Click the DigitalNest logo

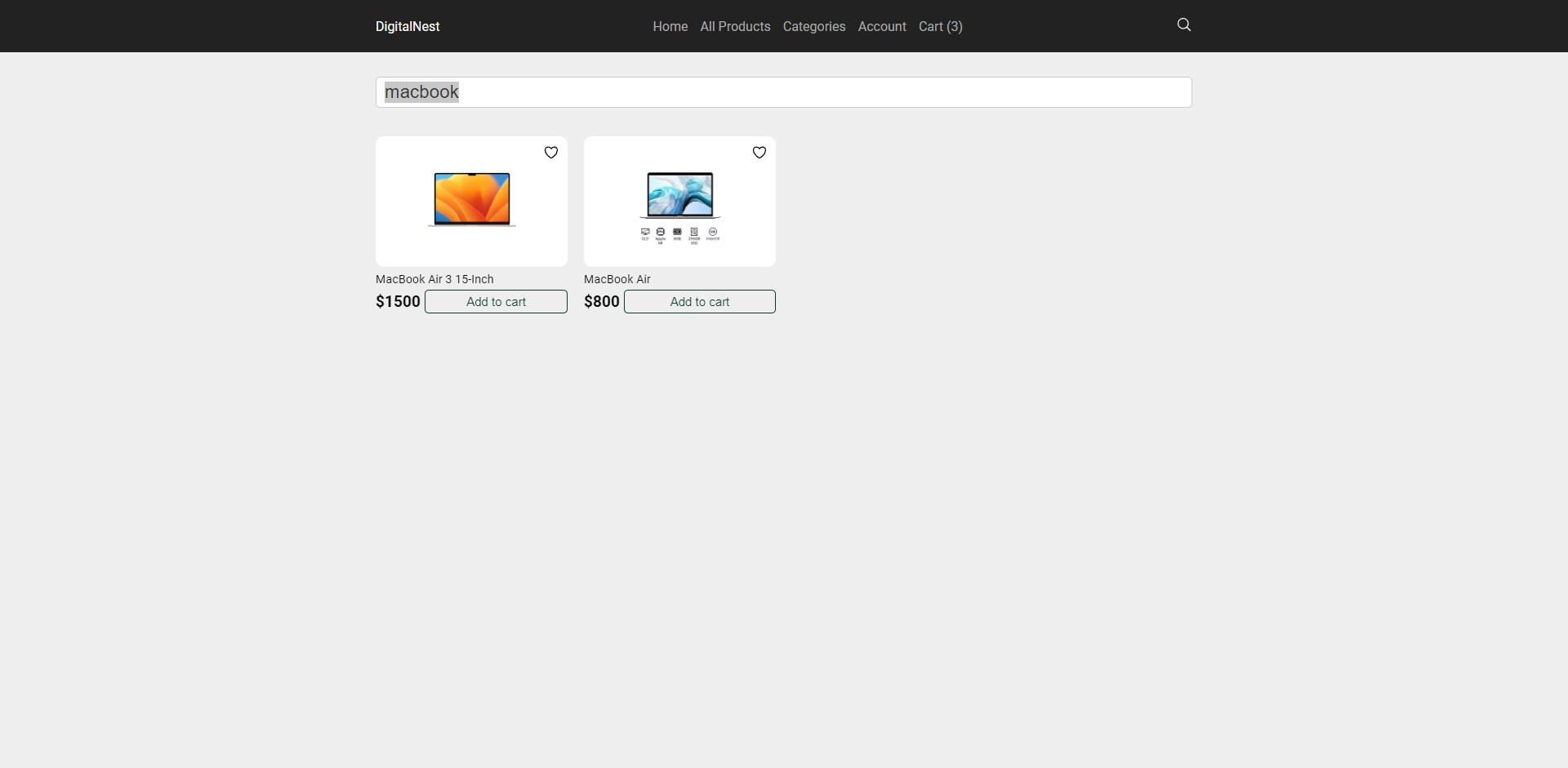(408, 26)
